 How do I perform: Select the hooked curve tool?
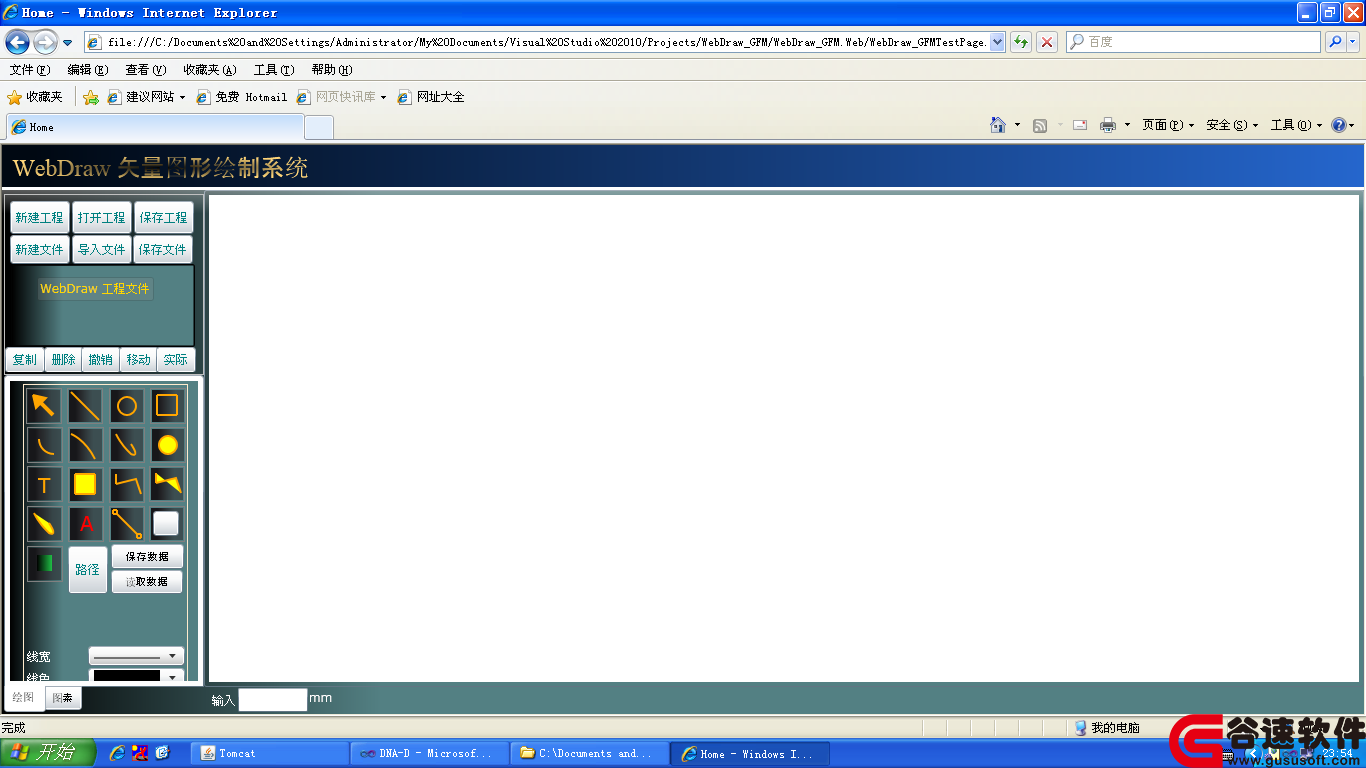(x=126, y=445)
